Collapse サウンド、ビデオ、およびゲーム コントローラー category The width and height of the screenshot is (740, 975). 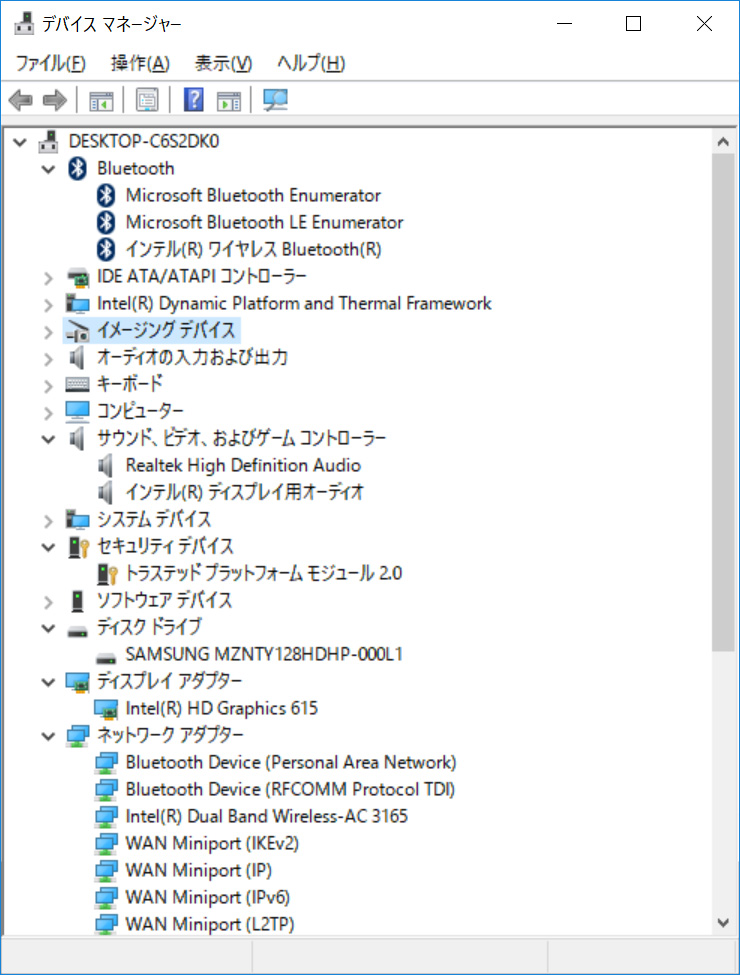pyautogui.click(x=49, y=439)
